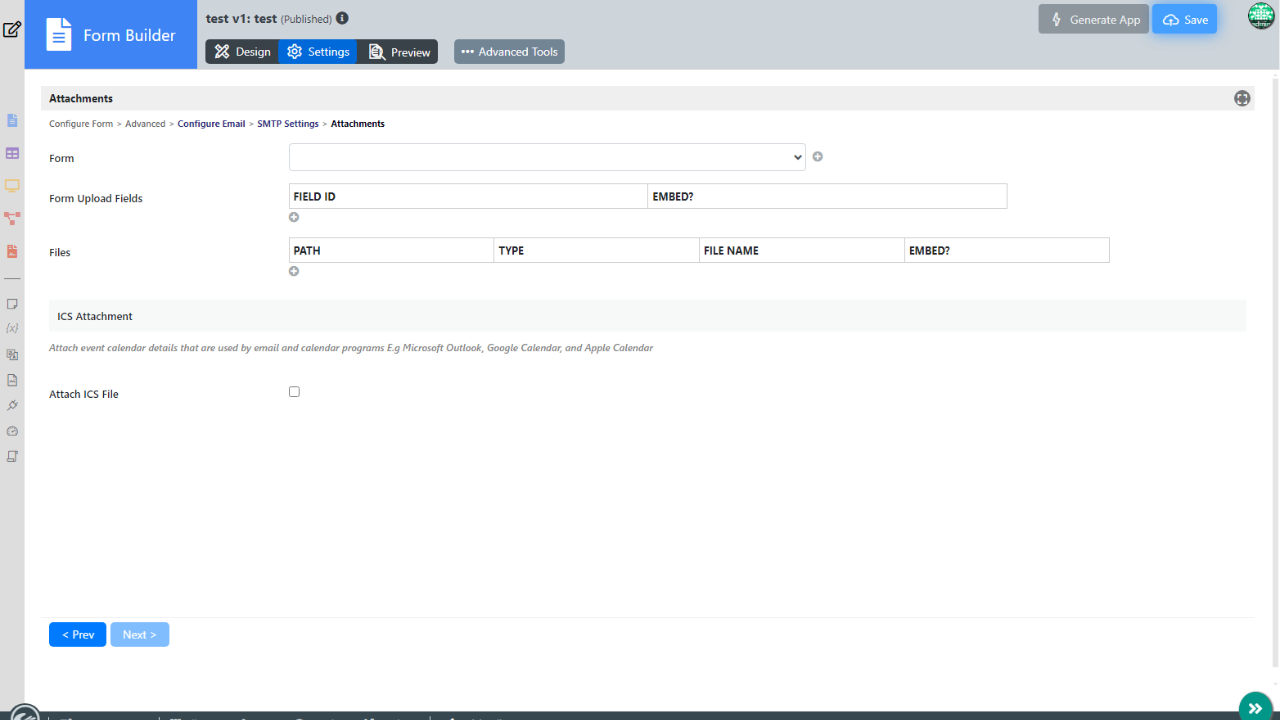Add new form via plus next to Form dropdown
Screen dimensions: 1280x720
[817, 157]
